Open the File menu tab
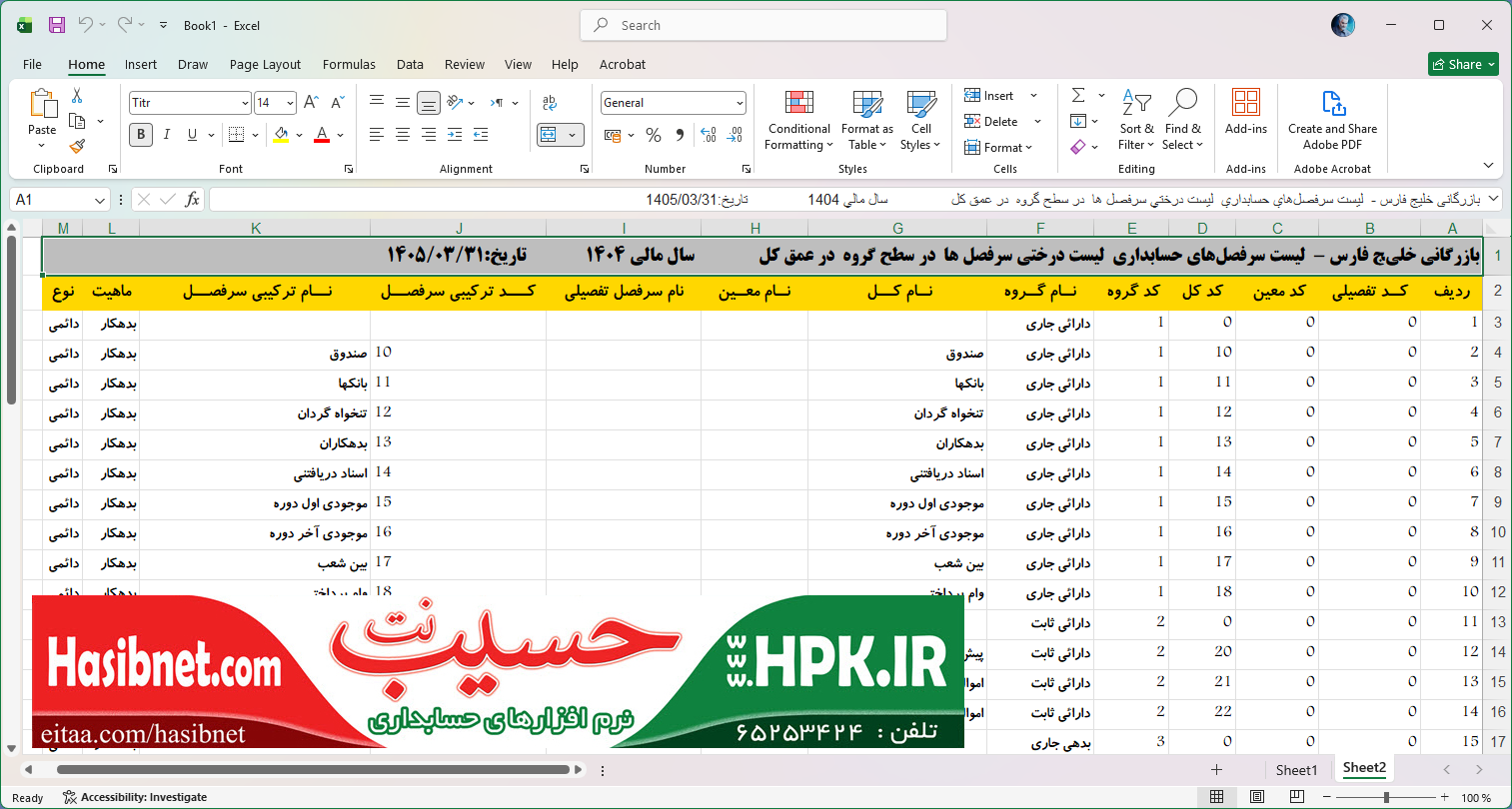Screen dimensions: 1512x809 (x=32, y=64)
